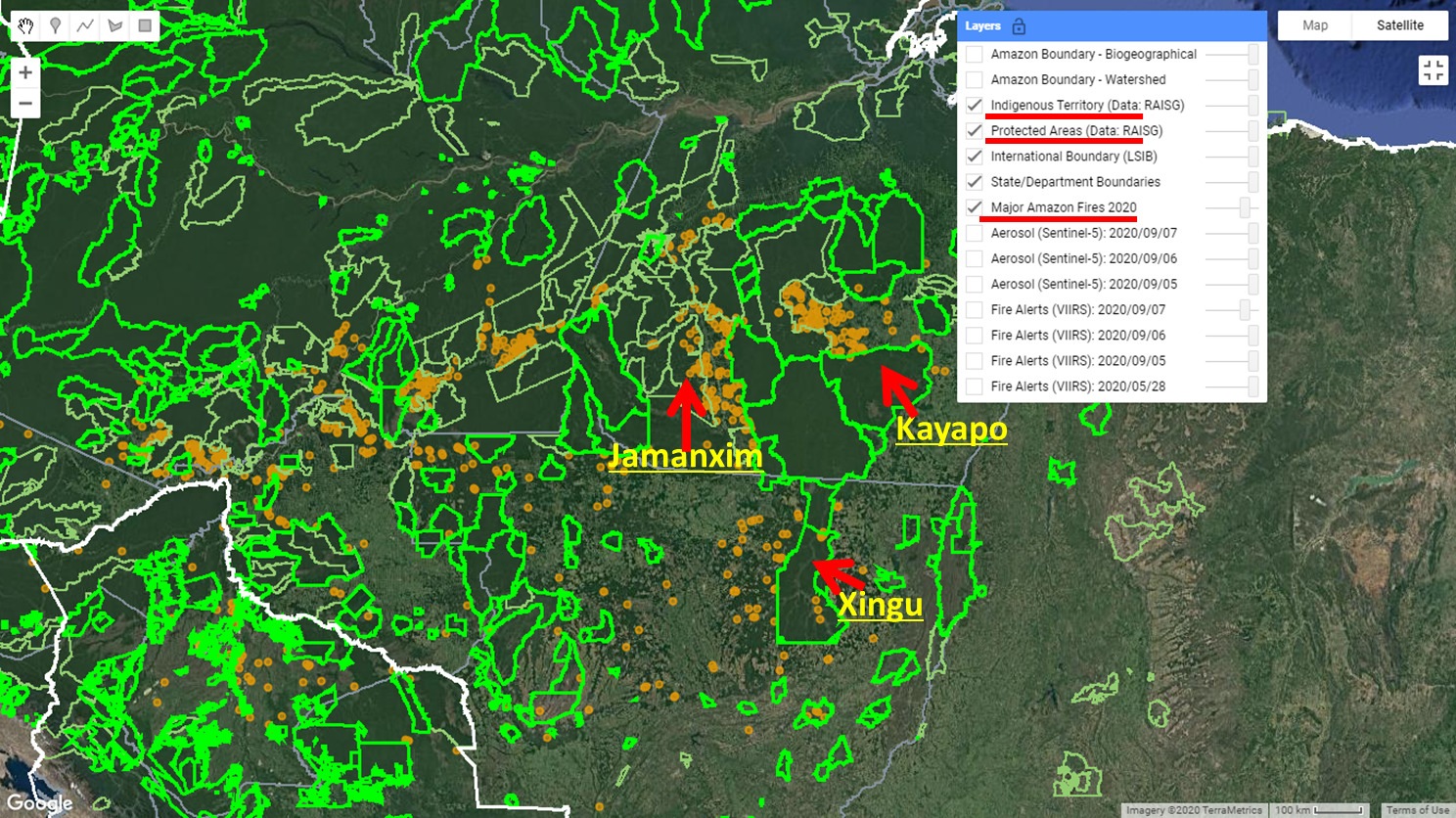Image resolution: width=1456 pixels, height=818 pixels.
Task: Enable Aerosol (Sentinel-5): 2020/09/06 layer
Action: (974, 258)
